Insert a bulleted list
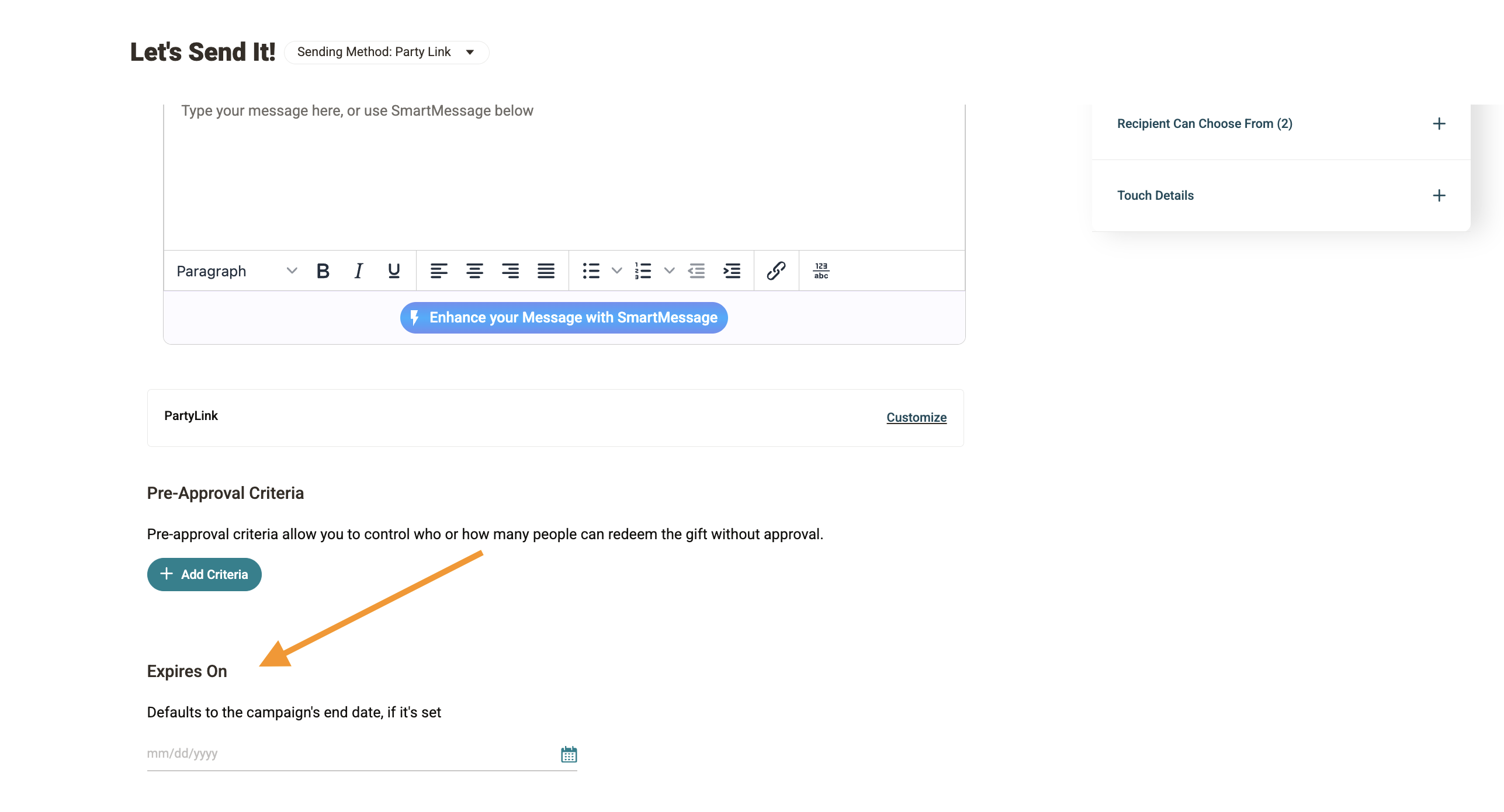This screenshot has height=812, width=1504. (x=591, y=271)
